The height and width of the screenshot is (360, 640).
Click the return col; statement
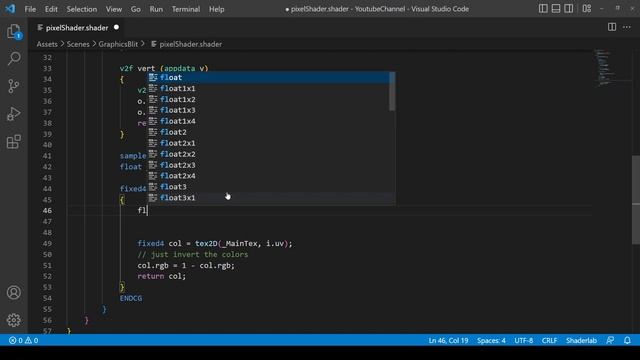click(162, 276)
